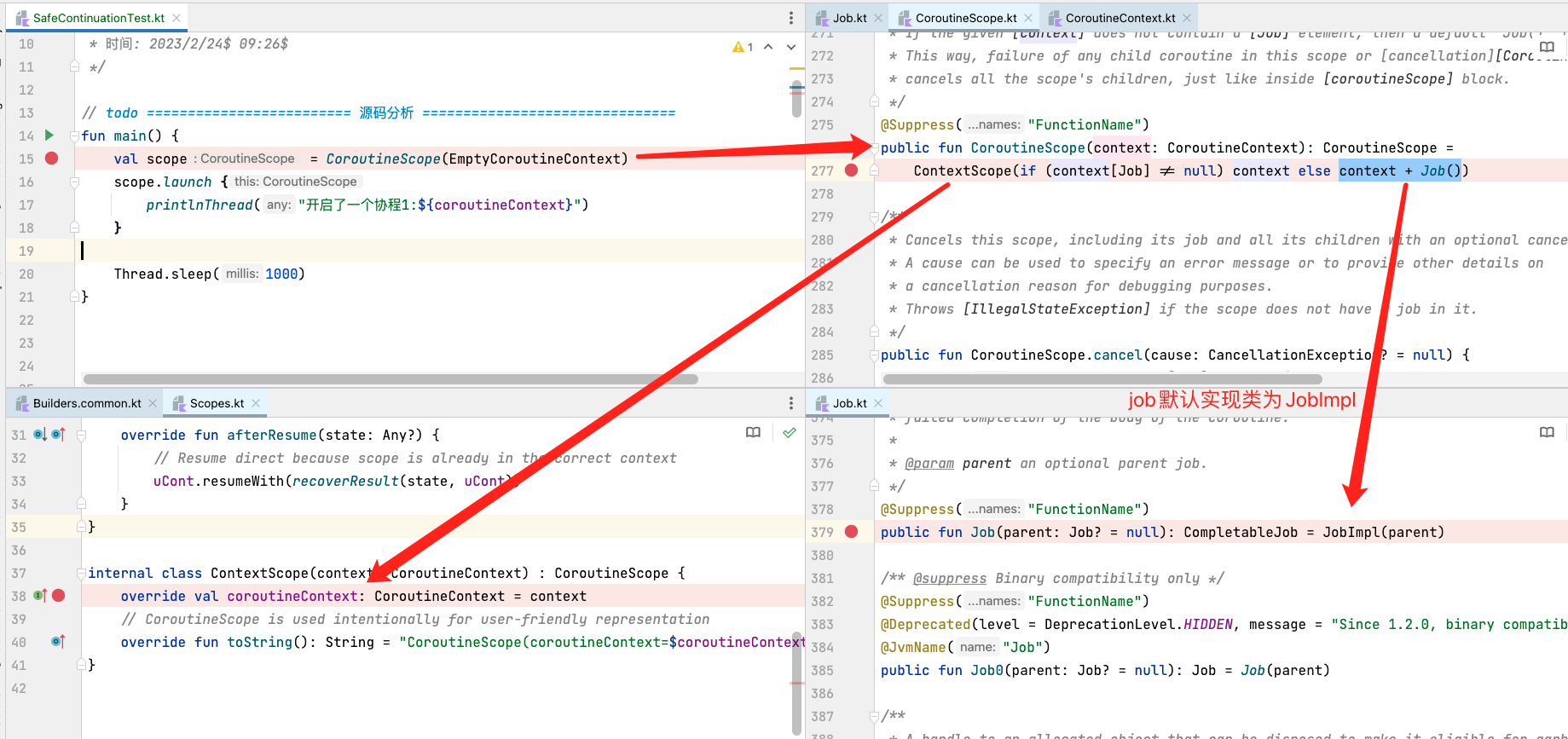Screen dimensions: 1568x739
Task: Toggle breakpoint on line 38 in Scopes.kt
Action: [59, 596]
